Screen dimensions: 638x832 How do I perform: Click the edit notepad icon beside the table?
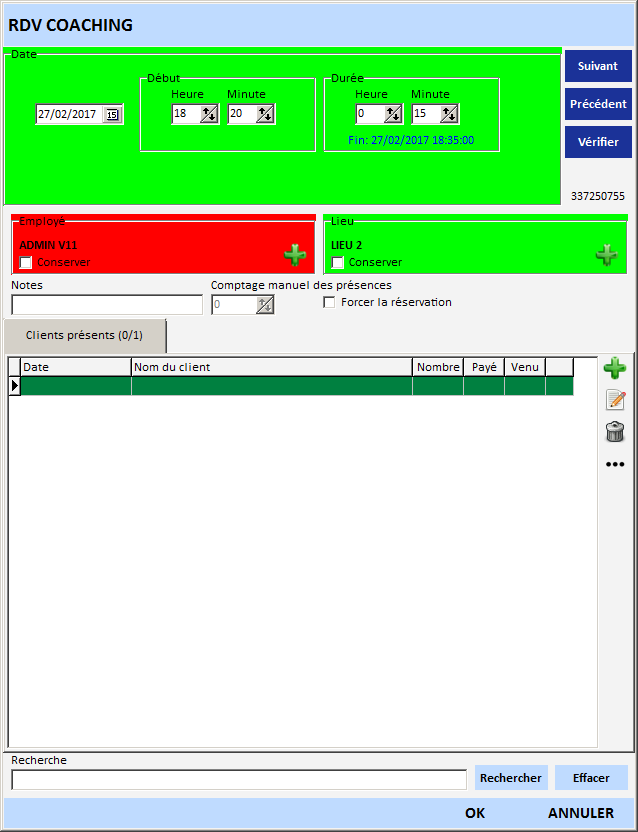(x=615, y=400)
